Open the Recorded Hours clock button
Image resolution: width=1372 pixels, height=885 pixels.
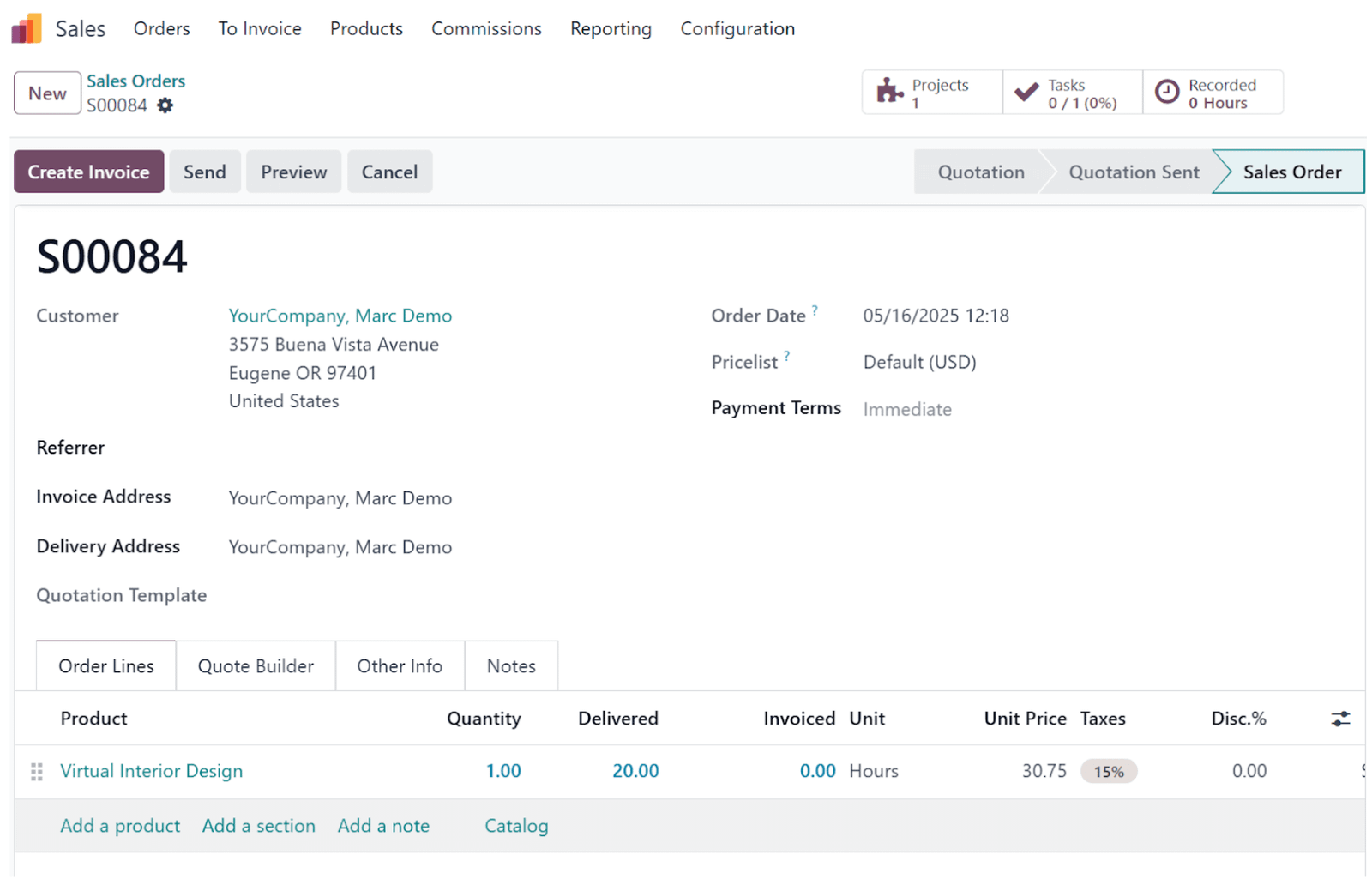coord(1213,93)
